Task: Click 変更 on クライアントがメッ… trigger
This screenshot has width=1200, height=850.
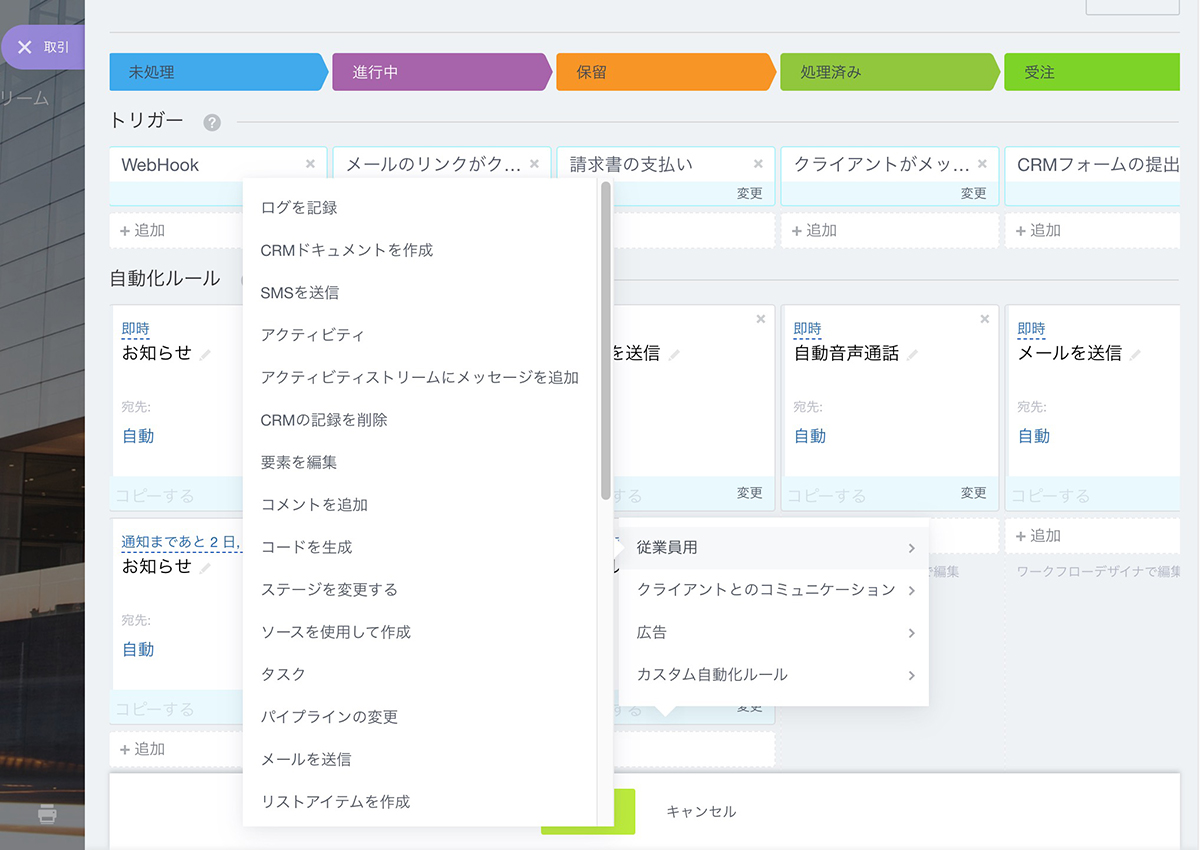Action: (x=974, y=194)
